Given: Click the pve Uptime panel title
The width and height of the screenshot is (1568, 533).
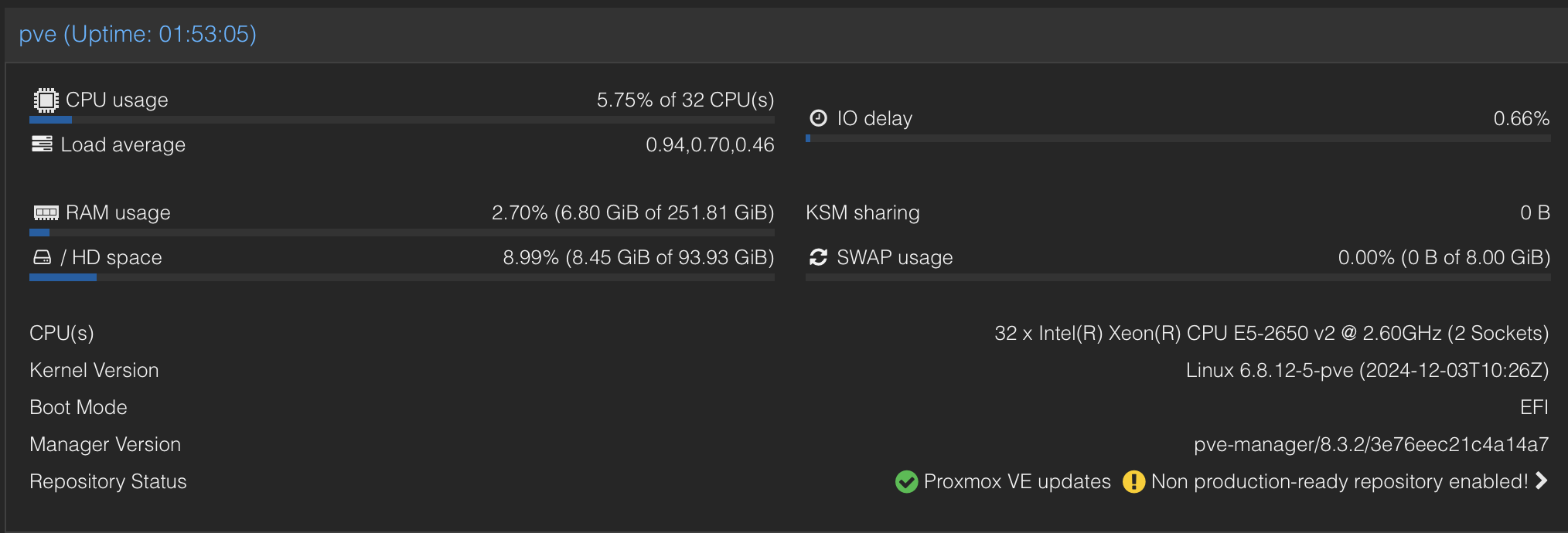Looking at the screenshot, I should click(138, 34).
